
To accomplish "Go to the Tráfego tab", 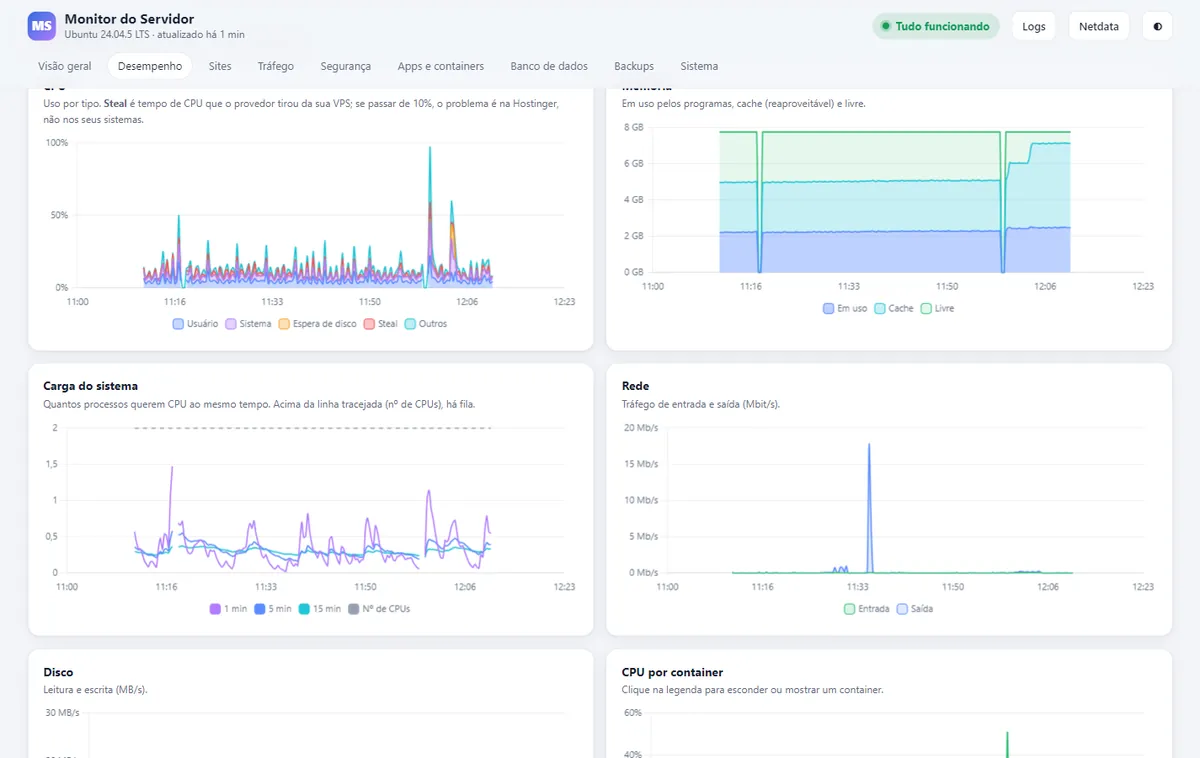I will [x=276, y=66].
